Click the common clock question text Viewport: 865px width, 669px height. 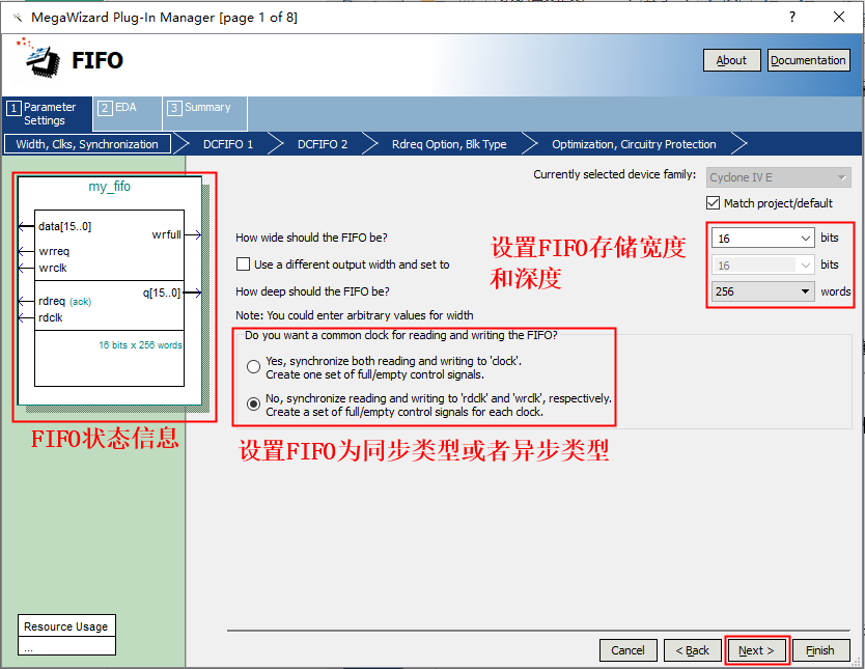click(401, 335)
